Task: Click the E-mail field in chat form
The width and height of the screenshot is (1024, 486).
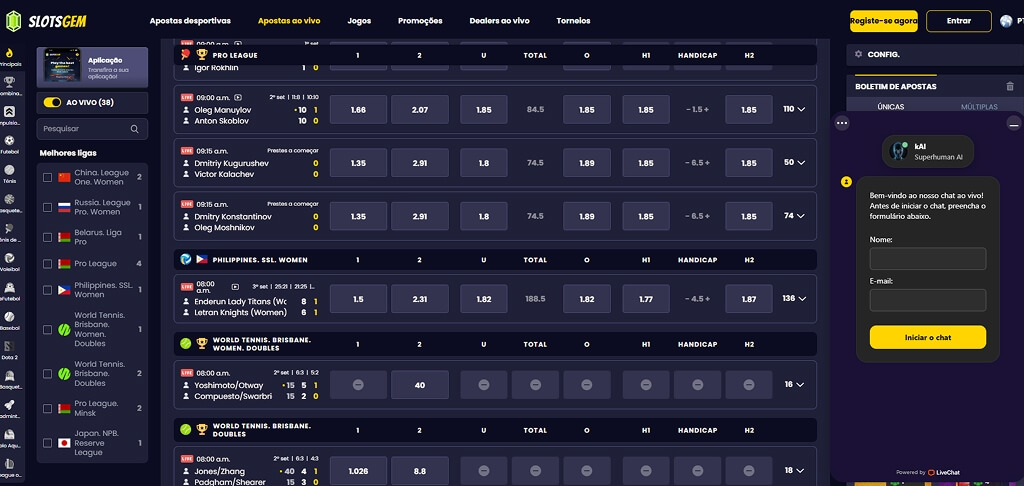Action: 927,300
